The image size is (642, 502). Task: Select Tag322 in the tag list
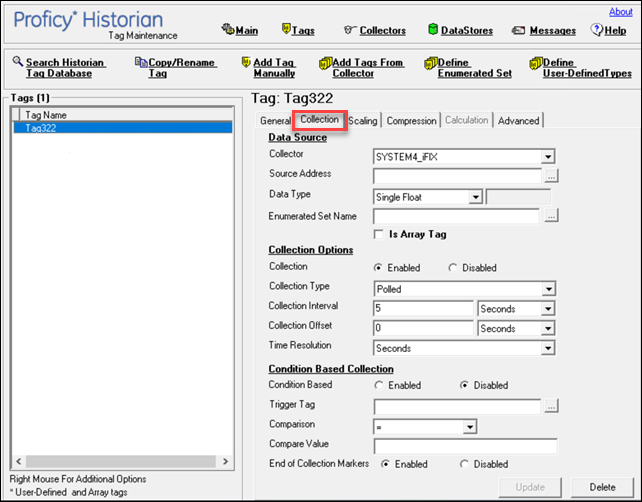(x=123, y=128)
